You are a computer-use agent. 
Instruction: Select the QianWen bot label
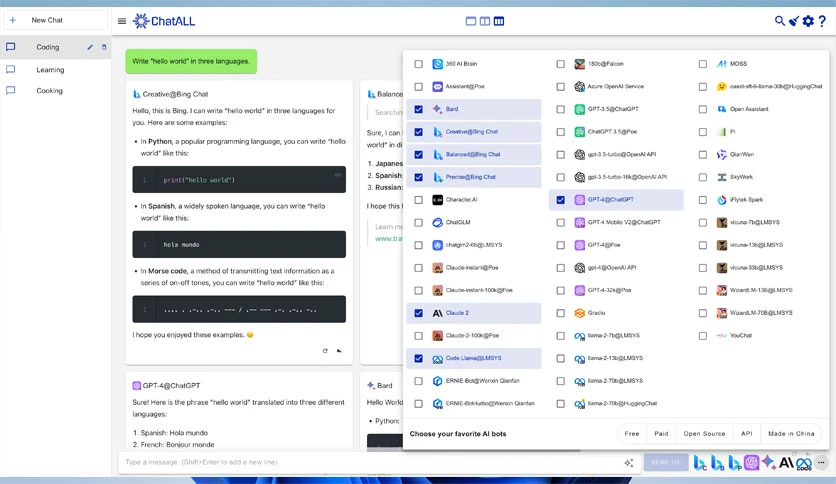click(x=742, y=155)
